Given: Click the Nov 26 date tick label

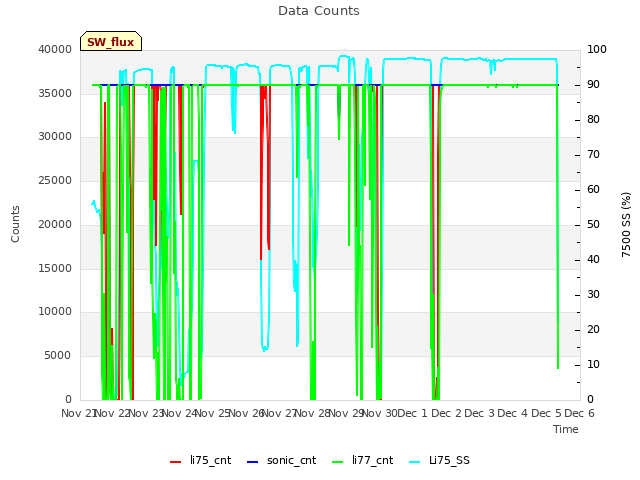Looking at the screenshot, I should coord(246,413).
